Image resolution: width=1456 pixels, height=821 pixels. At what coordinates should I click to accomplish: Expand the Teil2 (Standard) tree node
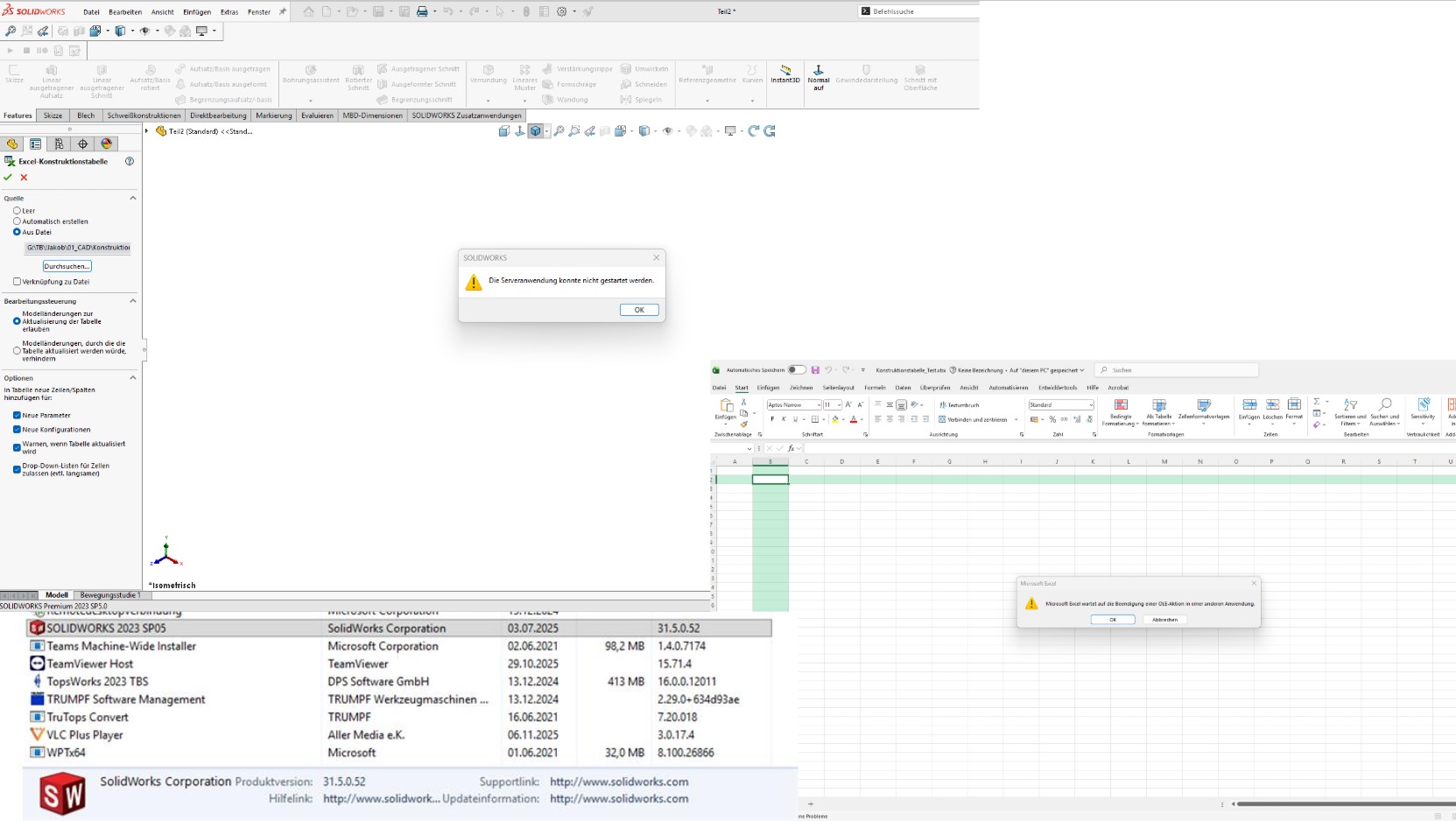point(147,131)
